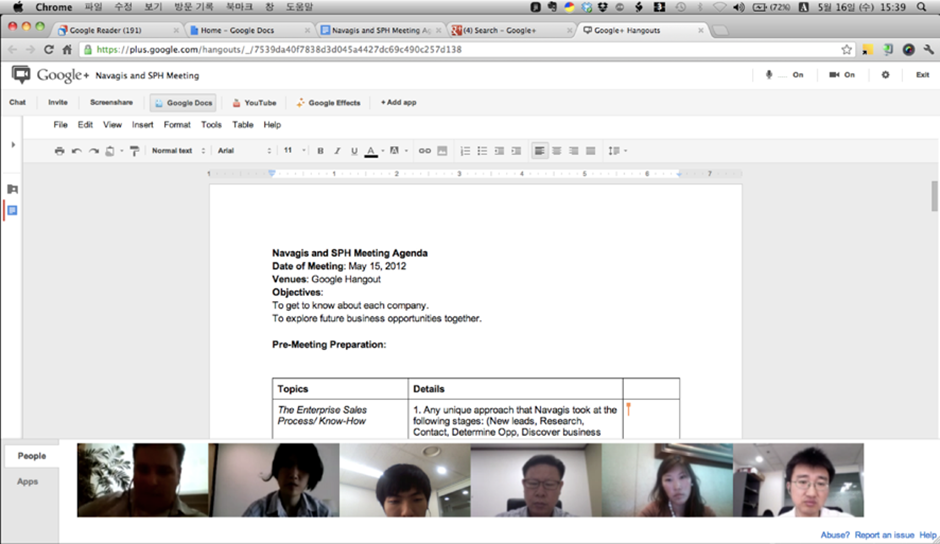
Task: Select justified text alignment
Action: pos(590,151)
